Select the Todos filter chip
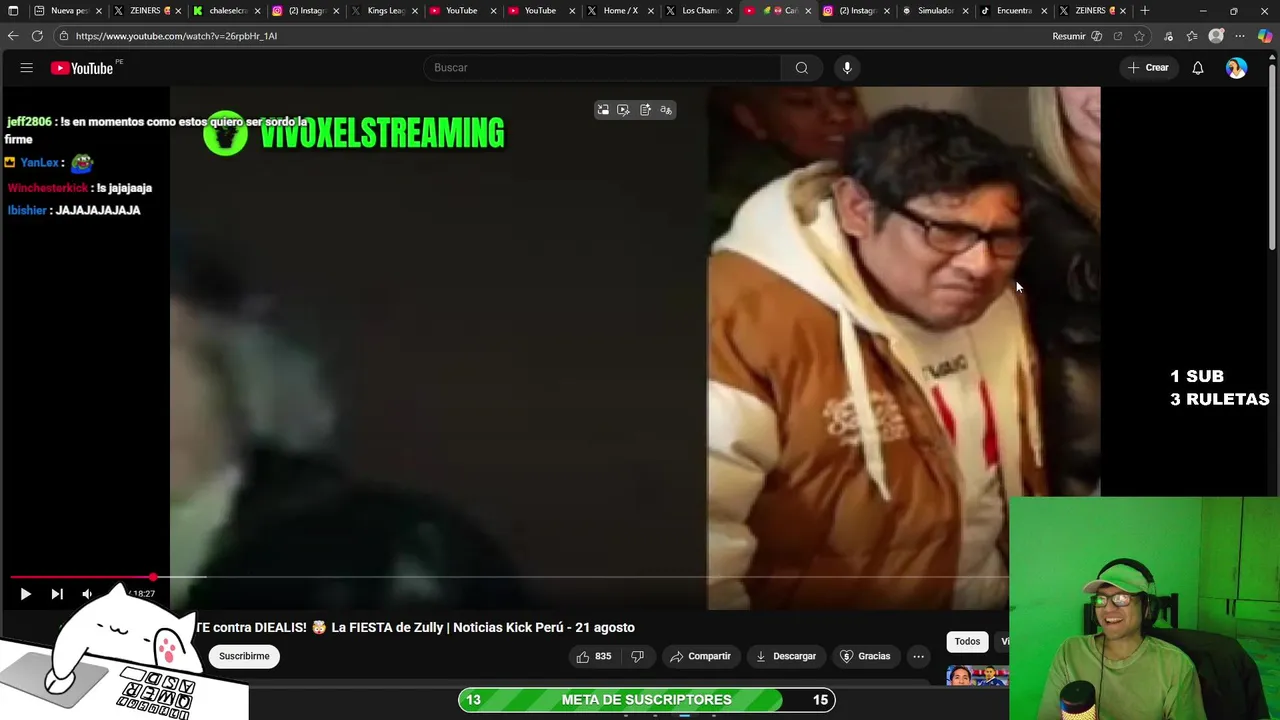This screenshot has height=720, width=1280. click(967, 641)
